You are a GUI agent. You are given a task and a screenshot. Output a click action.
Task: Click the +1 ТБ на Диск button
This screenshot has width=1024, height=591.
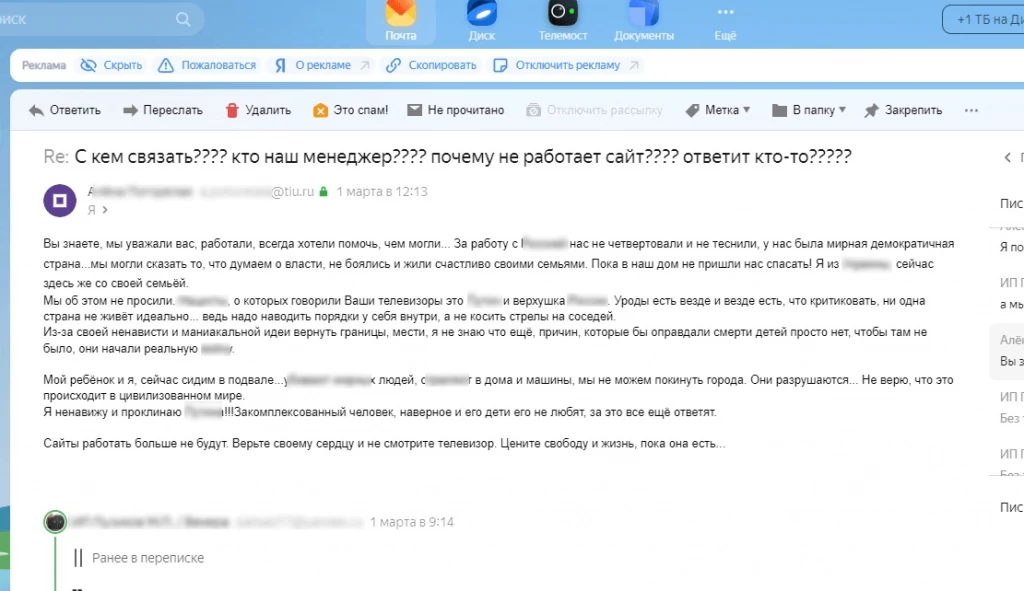985,20
